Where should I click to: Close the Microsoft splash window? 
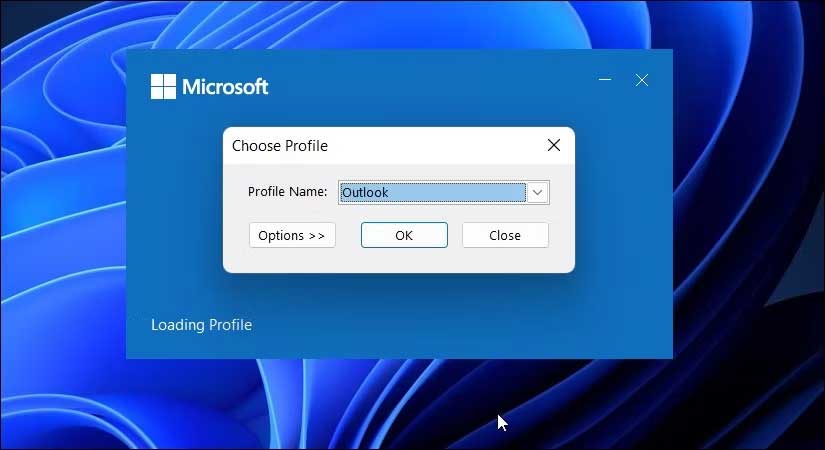642,80
